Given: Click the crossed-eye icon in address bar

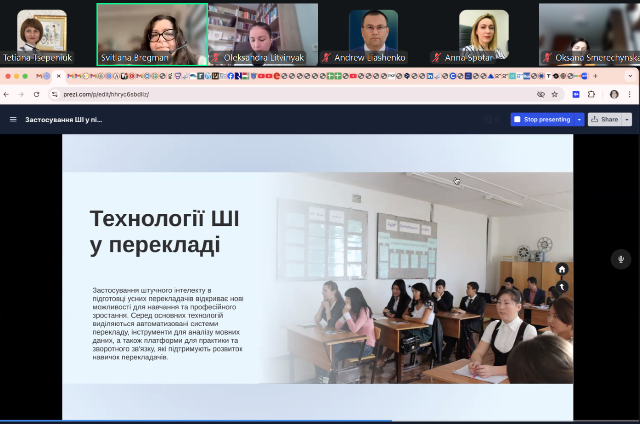Looking at the screenshot, I should (541, 94).
